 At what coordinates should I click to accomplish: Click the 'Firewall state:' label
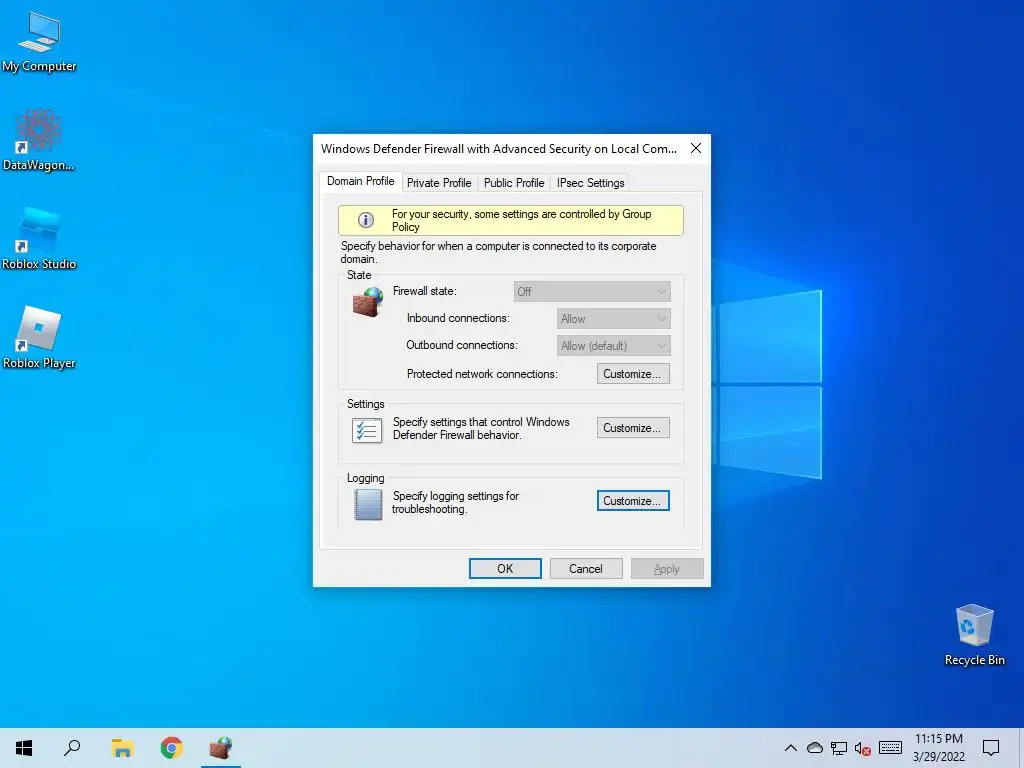[424, 291]
